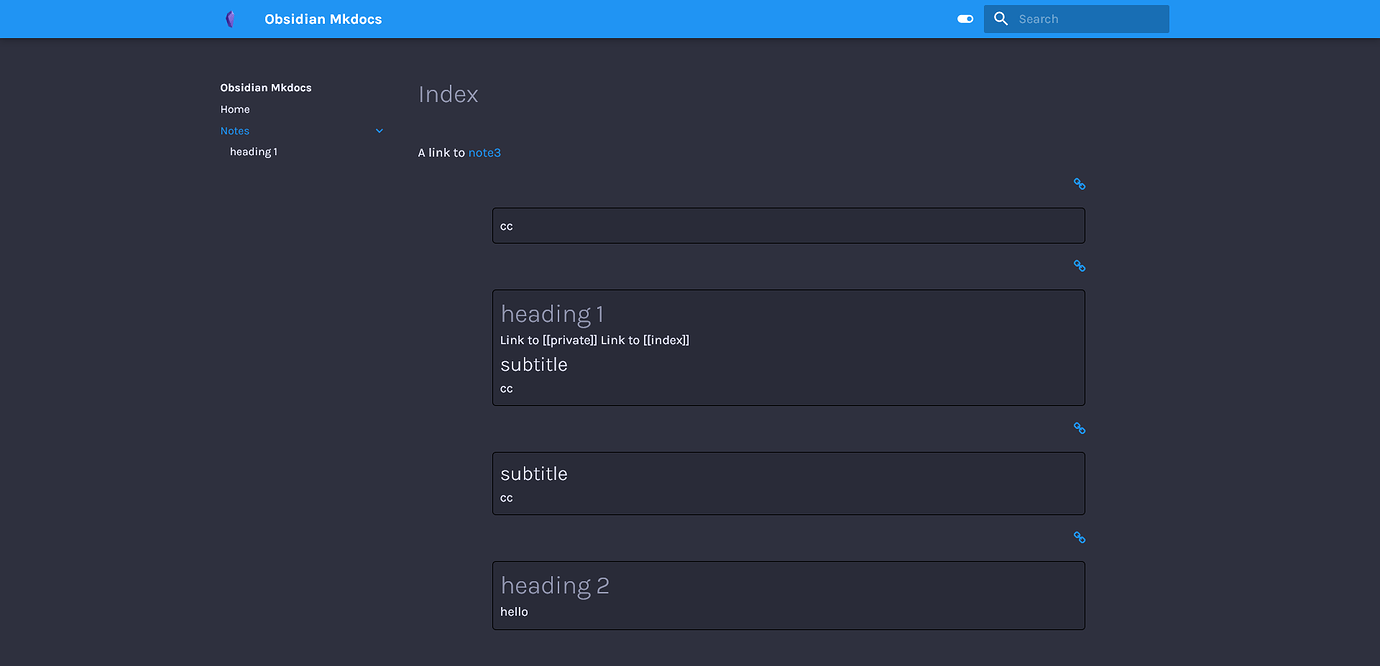Click the heading 2 title text
This screenshot has height=666, width=1380.
click(x=554, y=585)
